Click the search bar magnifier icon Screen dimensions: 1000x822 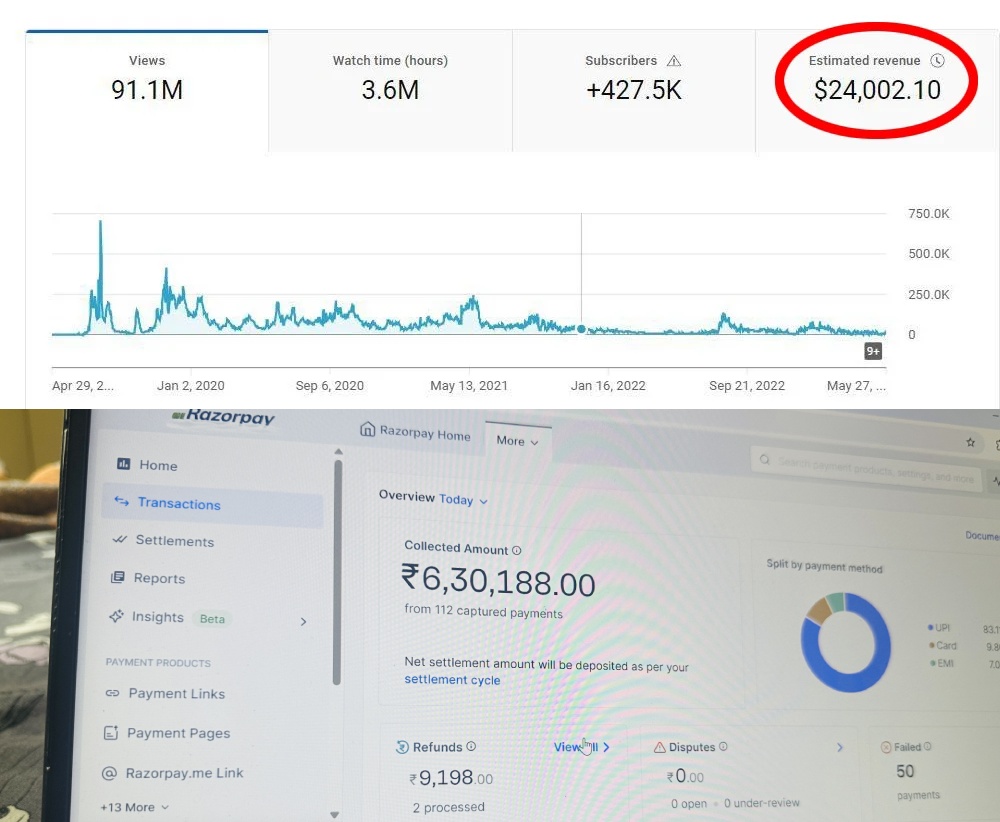[x=765, y=460]
